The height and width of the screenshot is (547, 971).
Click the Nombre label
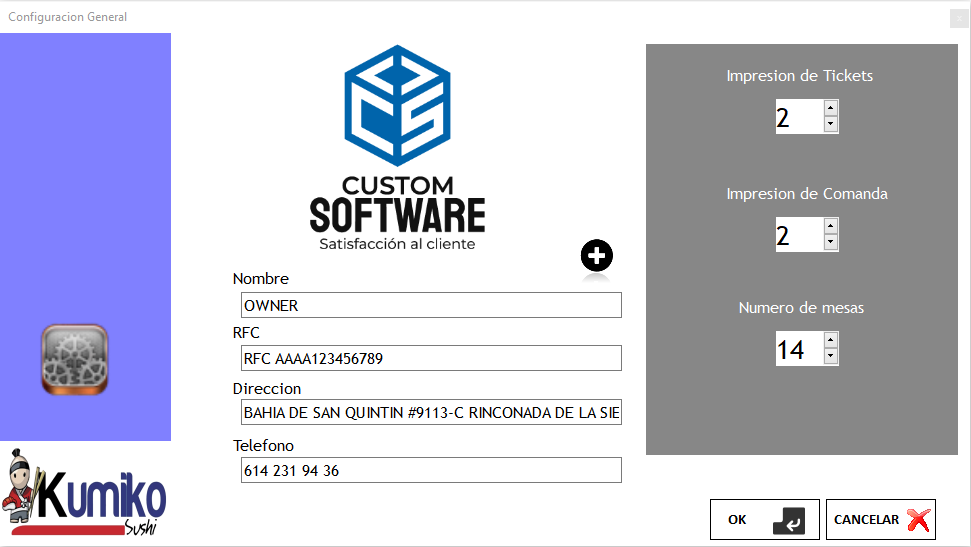point(261,279)
